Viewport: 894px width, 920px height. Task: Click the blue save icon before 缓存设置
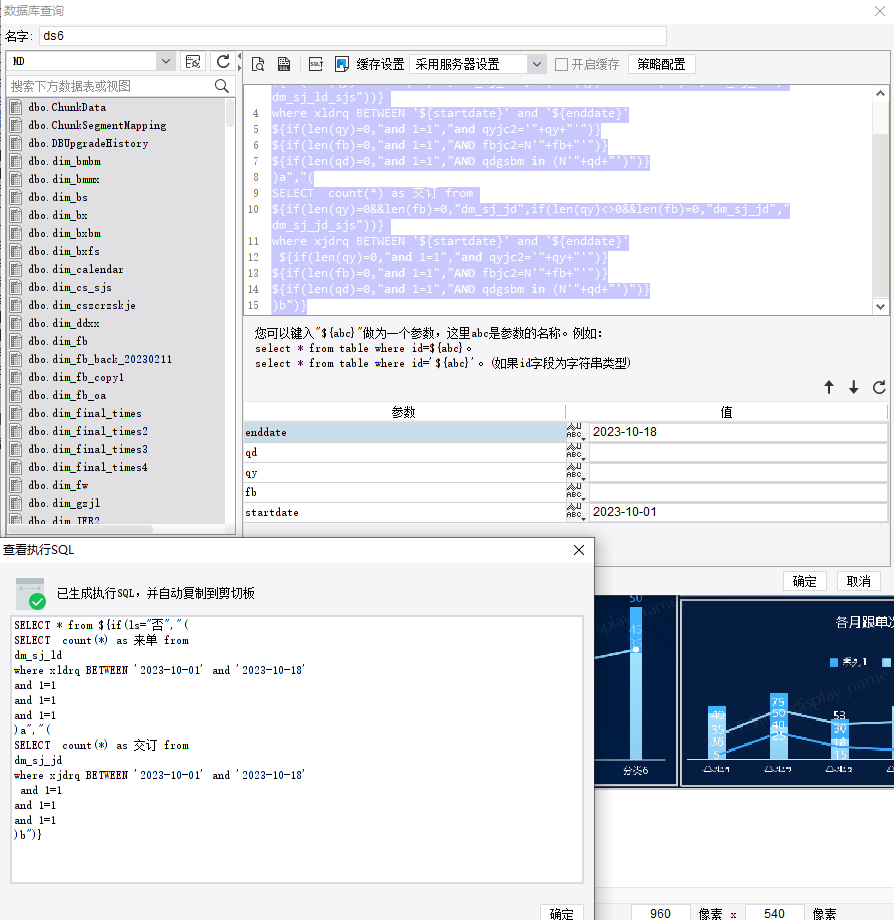coord(341,64)
